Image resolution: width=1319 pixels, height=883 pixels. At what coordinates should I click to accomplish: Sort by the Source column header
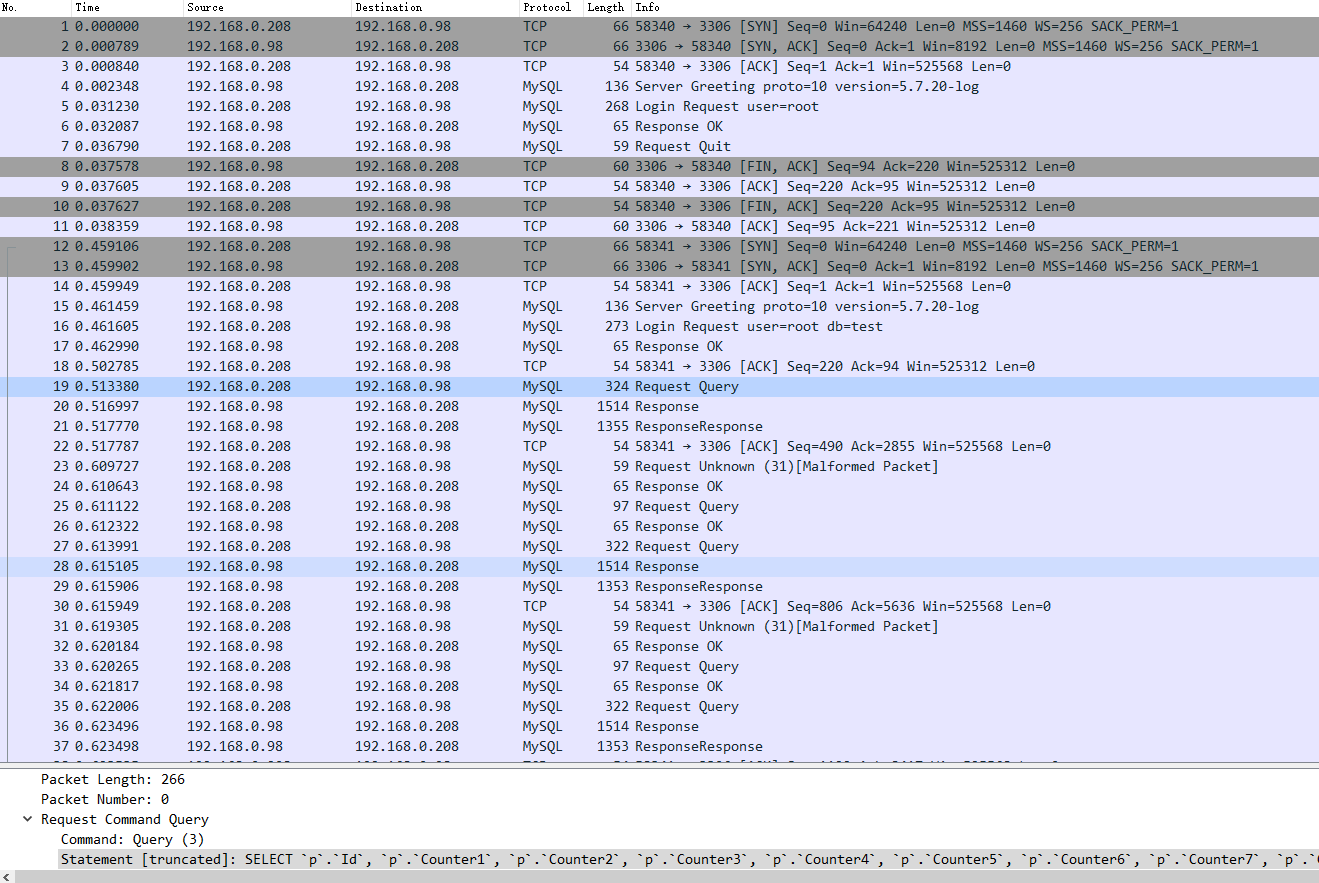click(267, 7)
